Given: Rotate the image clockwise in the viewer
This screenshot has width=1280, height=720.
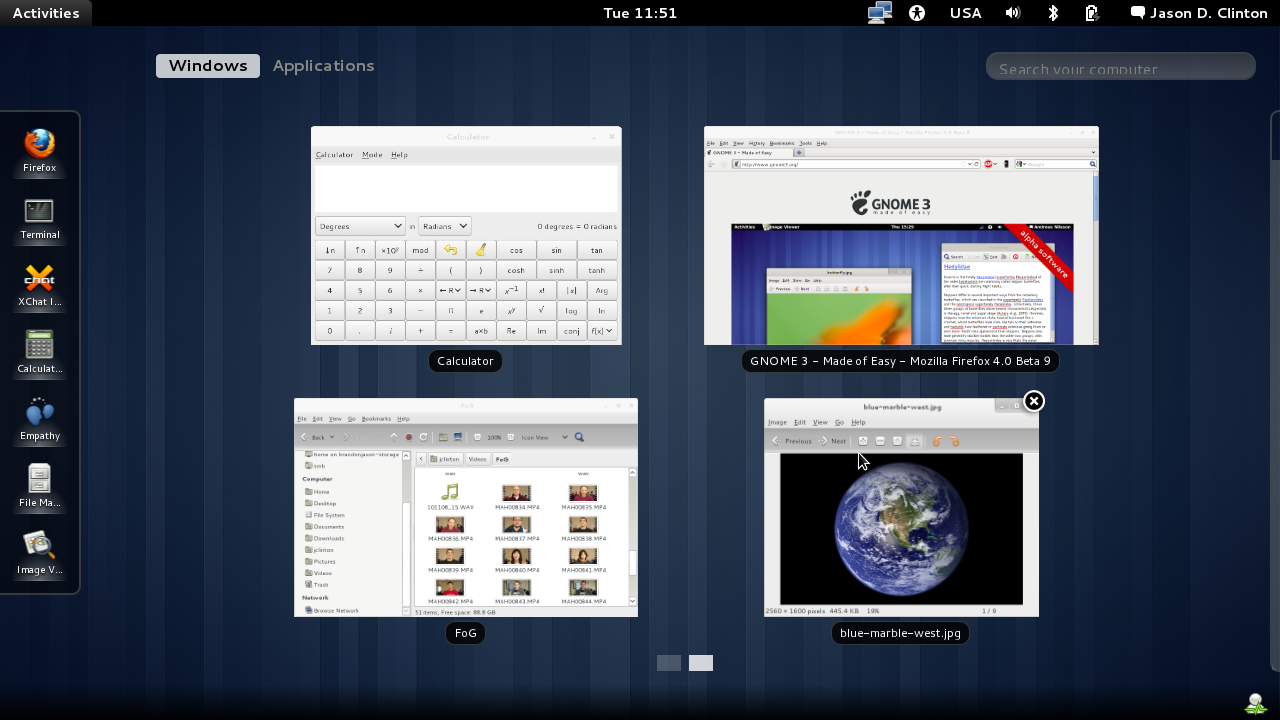Looking at the screenshot, I should click(x=955, y=440).
